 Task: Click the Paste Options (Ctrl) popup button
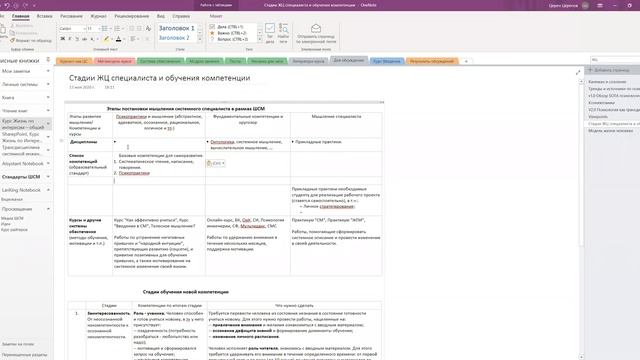pos(216,163)
